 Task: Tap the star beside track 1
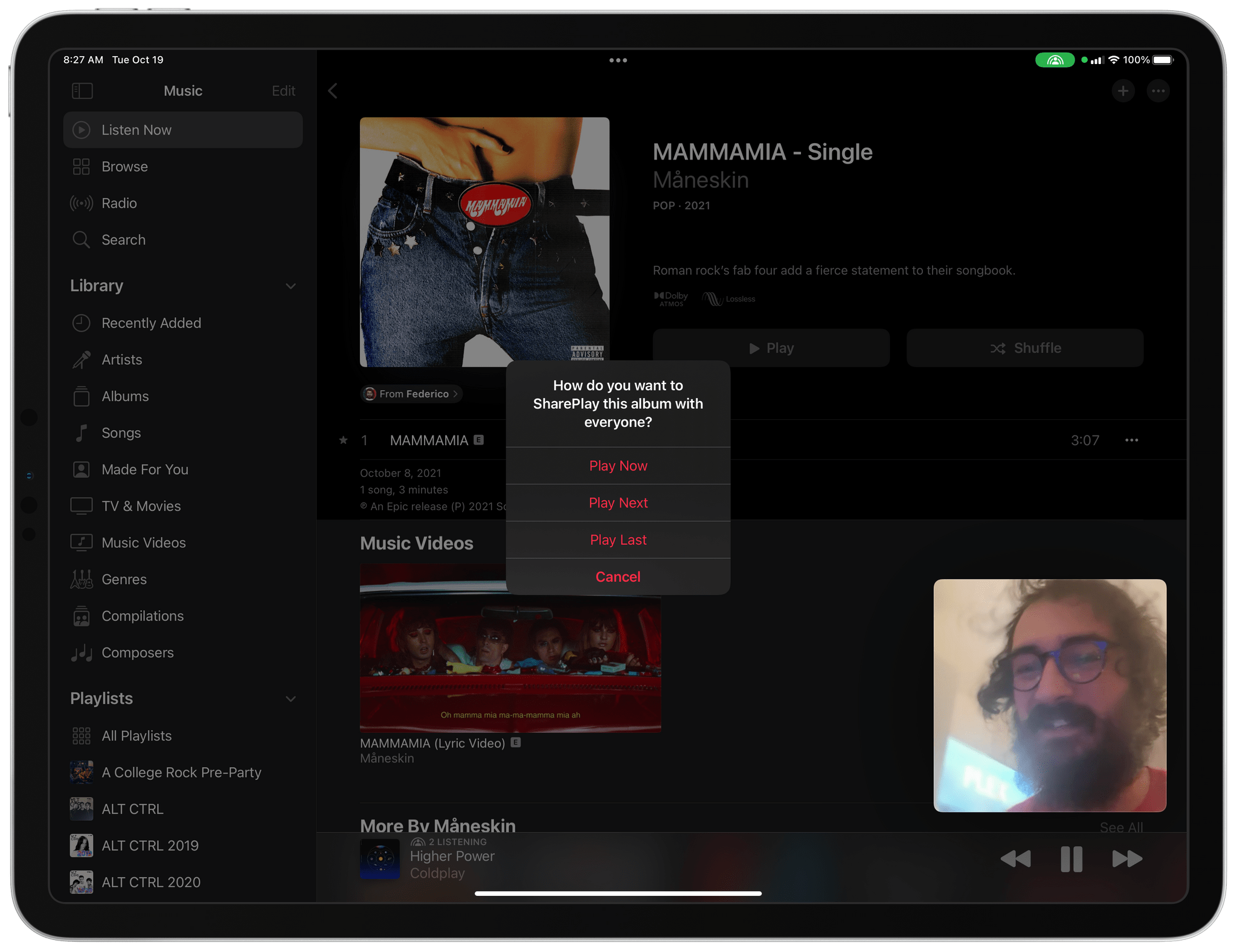[x=343, y=440]
